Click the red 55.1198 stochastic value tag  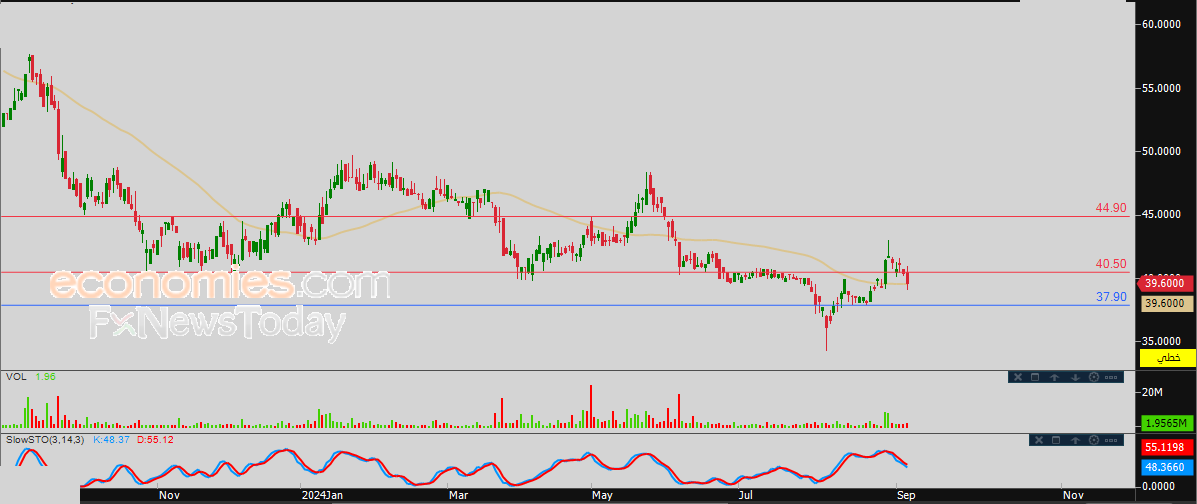point(1167,447)
